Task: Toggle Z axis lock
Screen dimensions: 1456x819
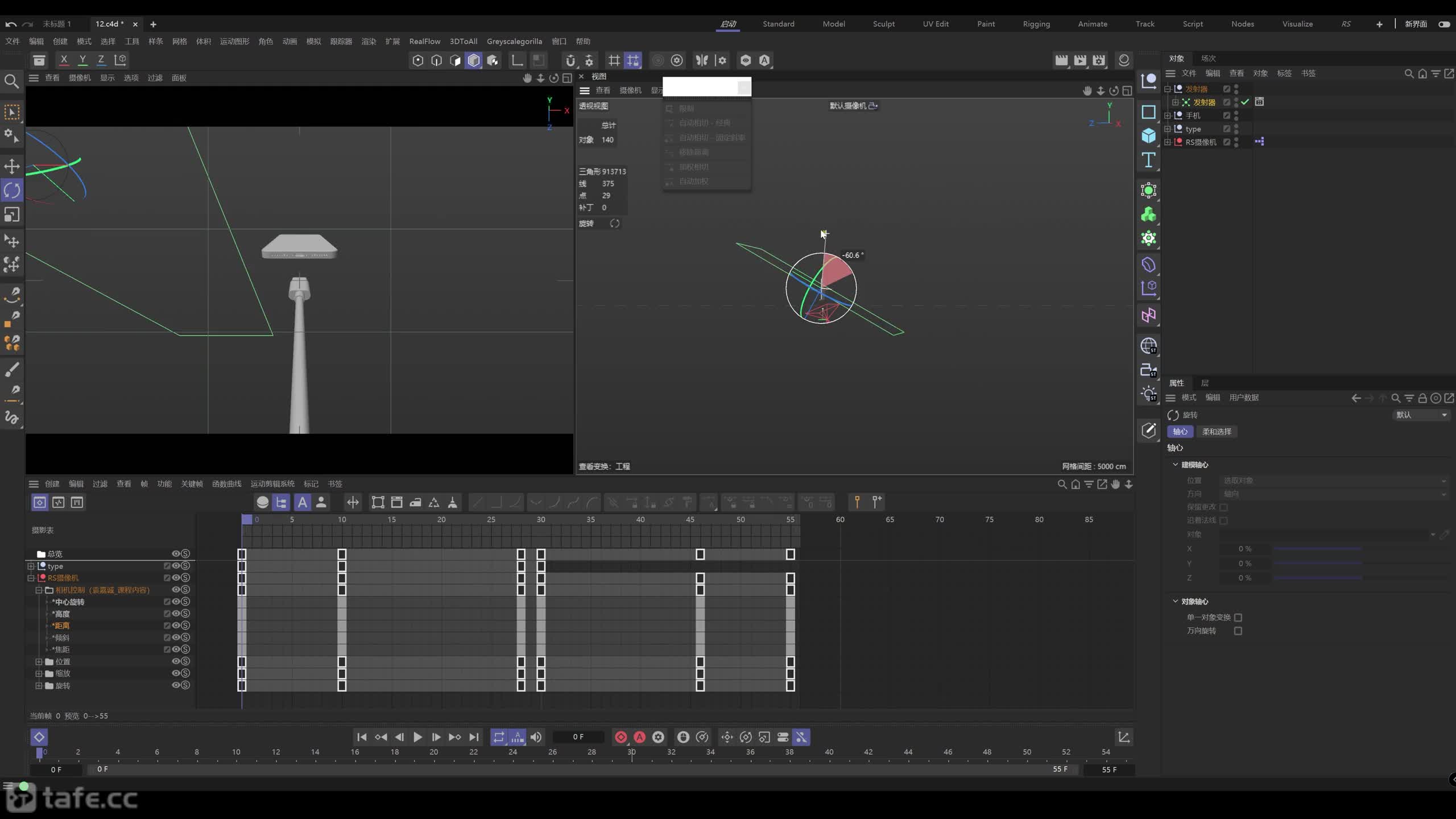Action: click(101, 60)
